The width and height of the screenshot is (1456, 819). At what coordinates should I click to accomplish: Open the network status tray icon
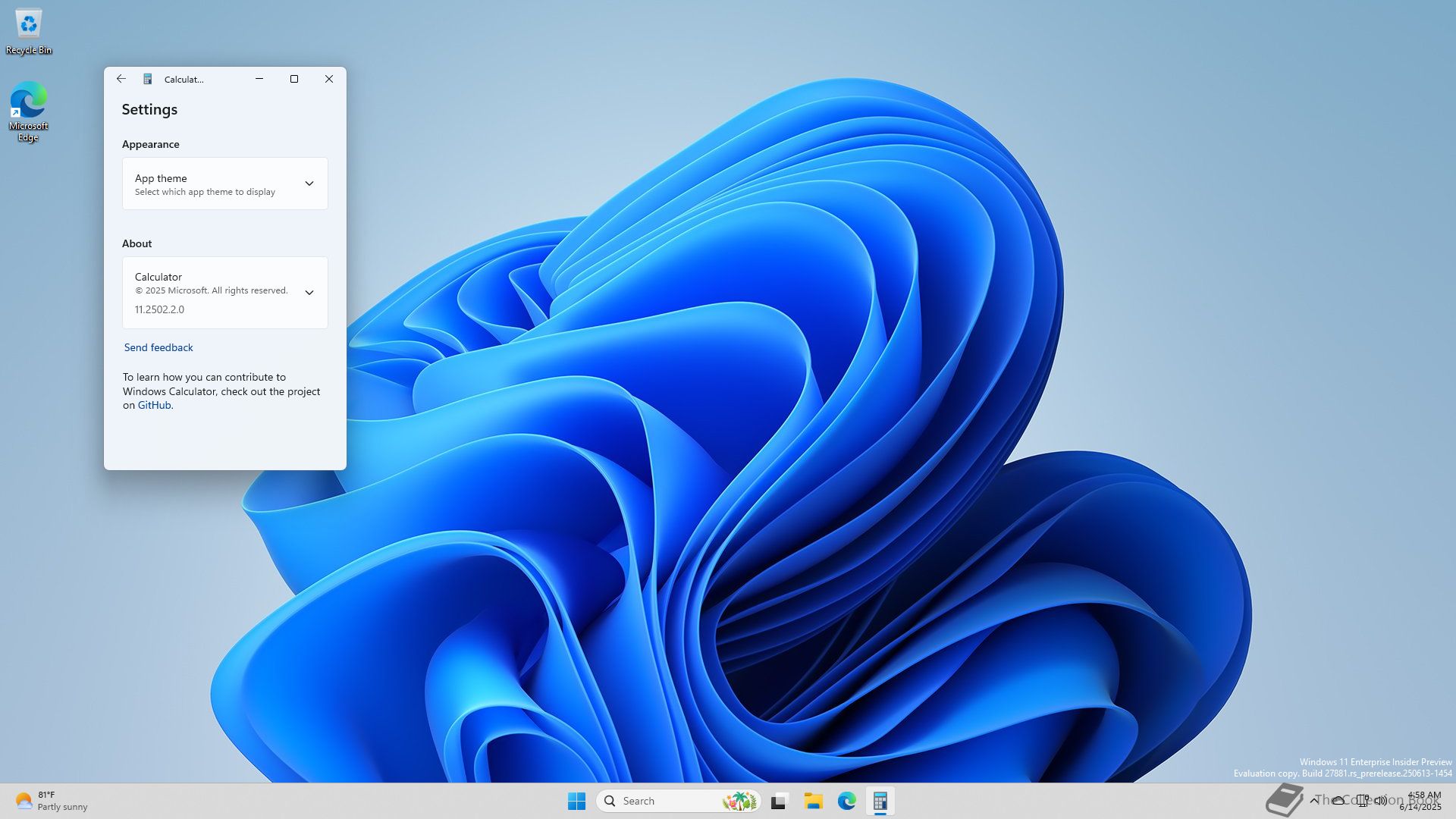click(1363, 801)
